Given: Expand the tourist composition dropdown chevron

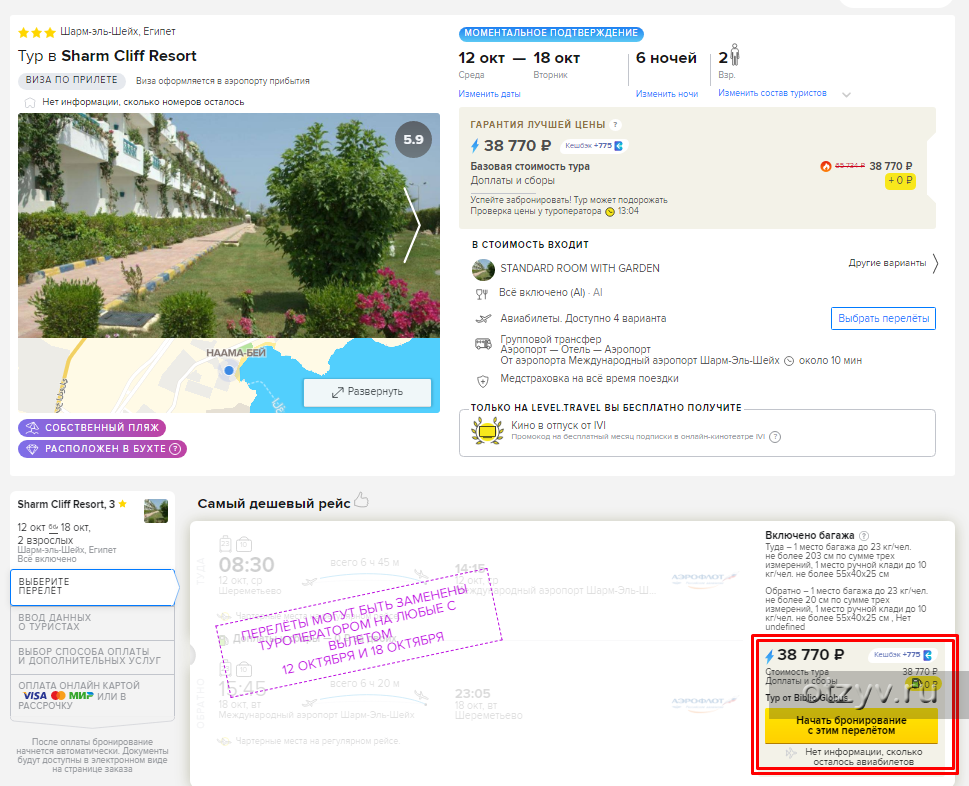Looking at the screenshot, I should coord(846,95).
